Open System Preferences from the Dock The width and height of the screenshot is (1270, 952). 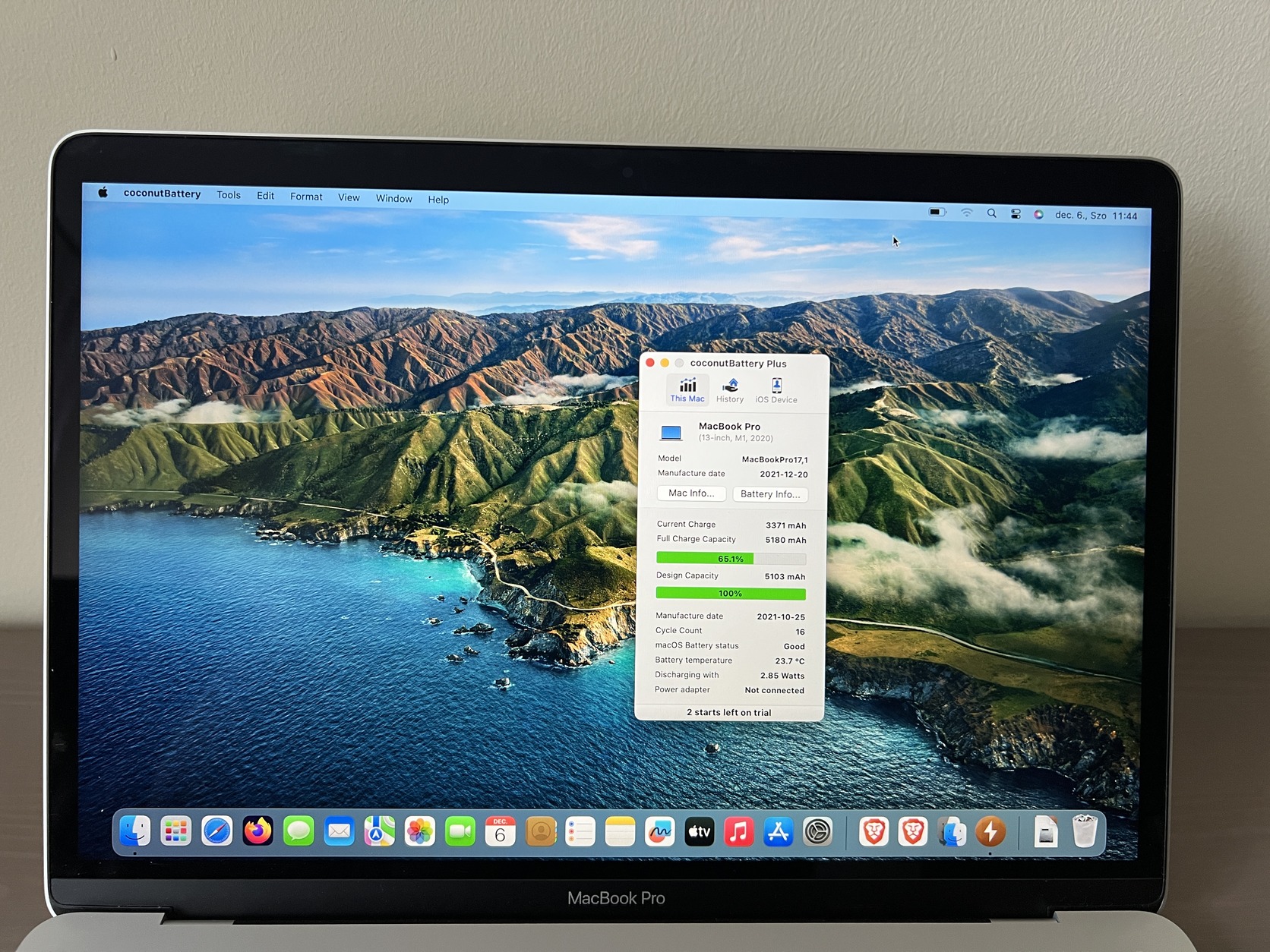(x=818, y=832)
